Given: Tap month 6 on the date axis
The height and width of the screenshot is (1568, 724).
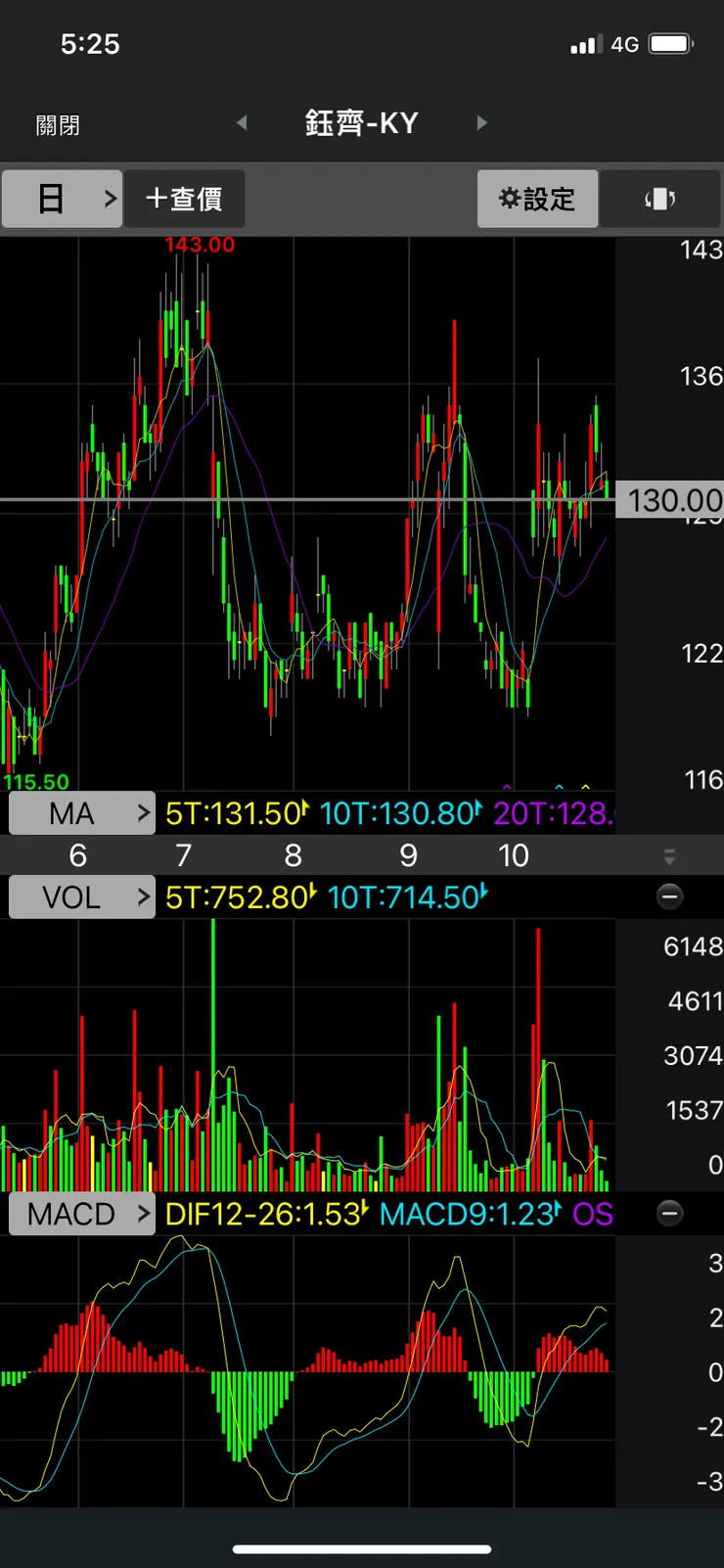Looking at the screenshot, I should [78, 855].
